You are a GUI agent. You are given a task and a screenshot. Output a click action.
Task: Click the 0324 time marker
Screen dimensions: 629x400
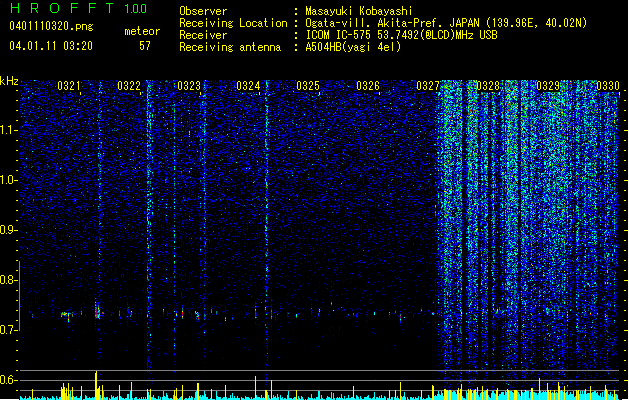pos(248,86)
